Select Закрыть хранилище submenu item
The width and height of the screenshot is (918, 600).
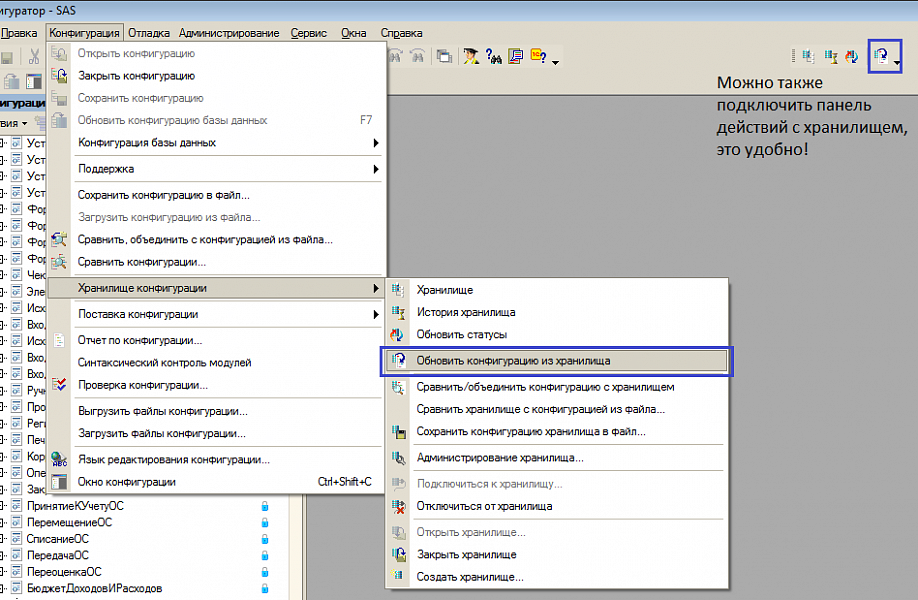pos(556,554)
